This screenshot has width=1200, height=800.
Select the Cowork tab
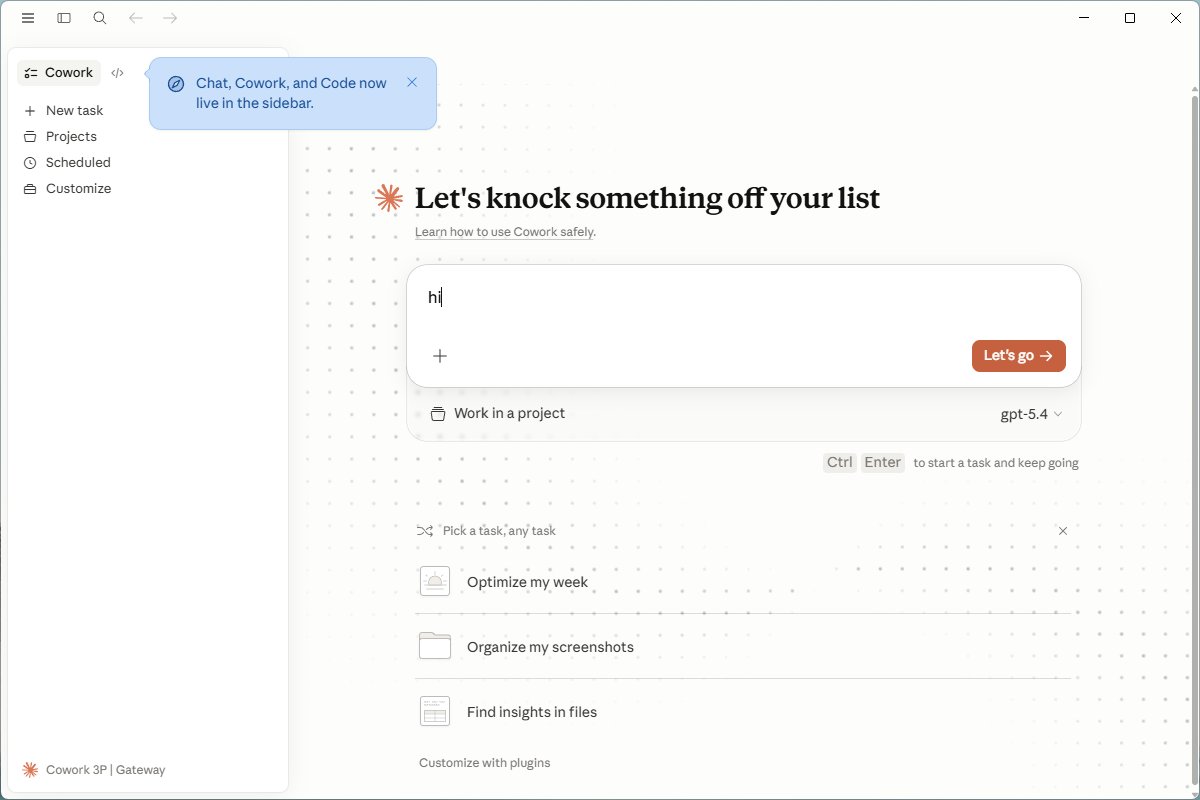coord(59,73)
